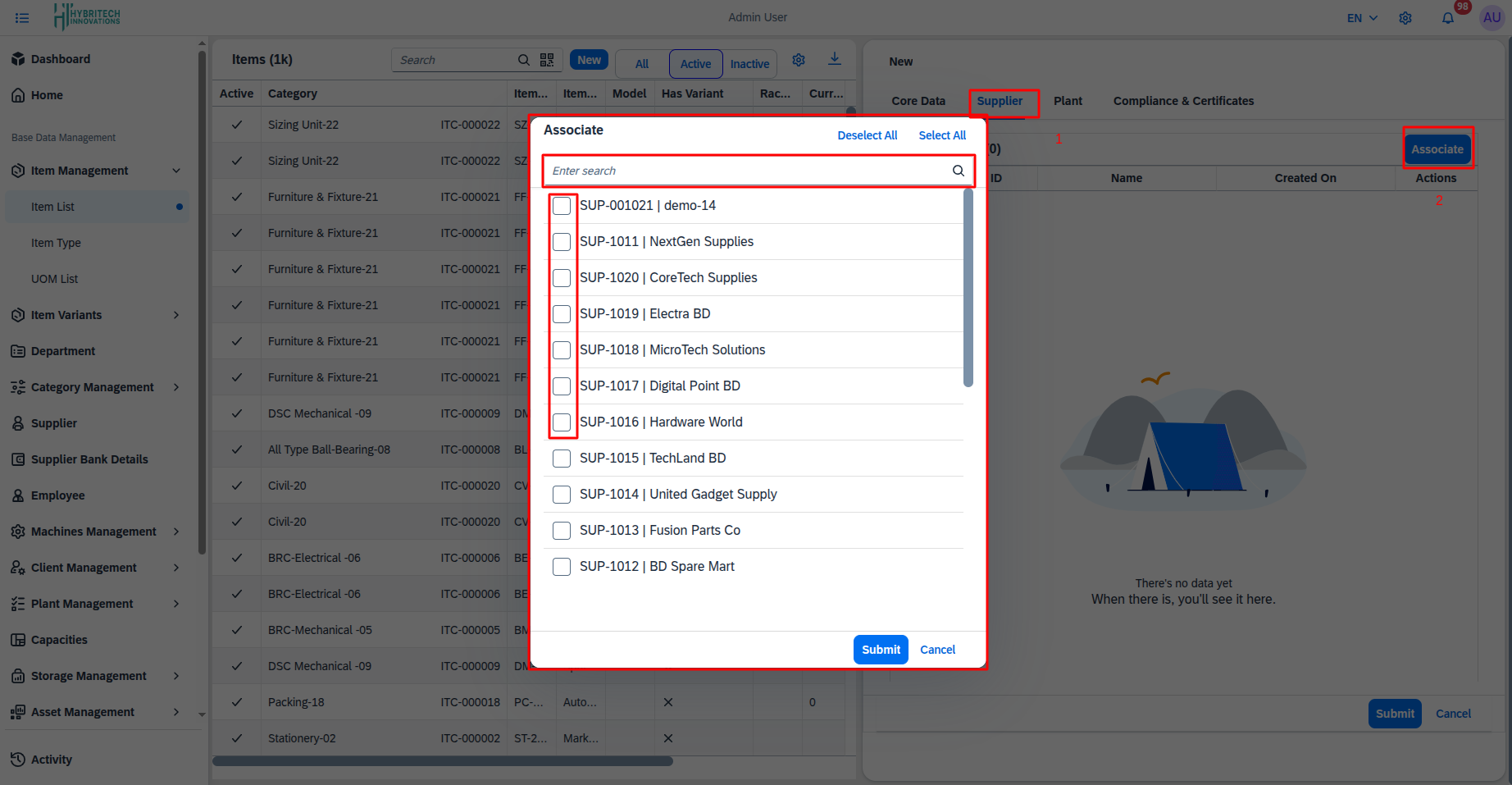Select the SUP-1014 United Gadget Supply checkbox

tap(562, 495)
